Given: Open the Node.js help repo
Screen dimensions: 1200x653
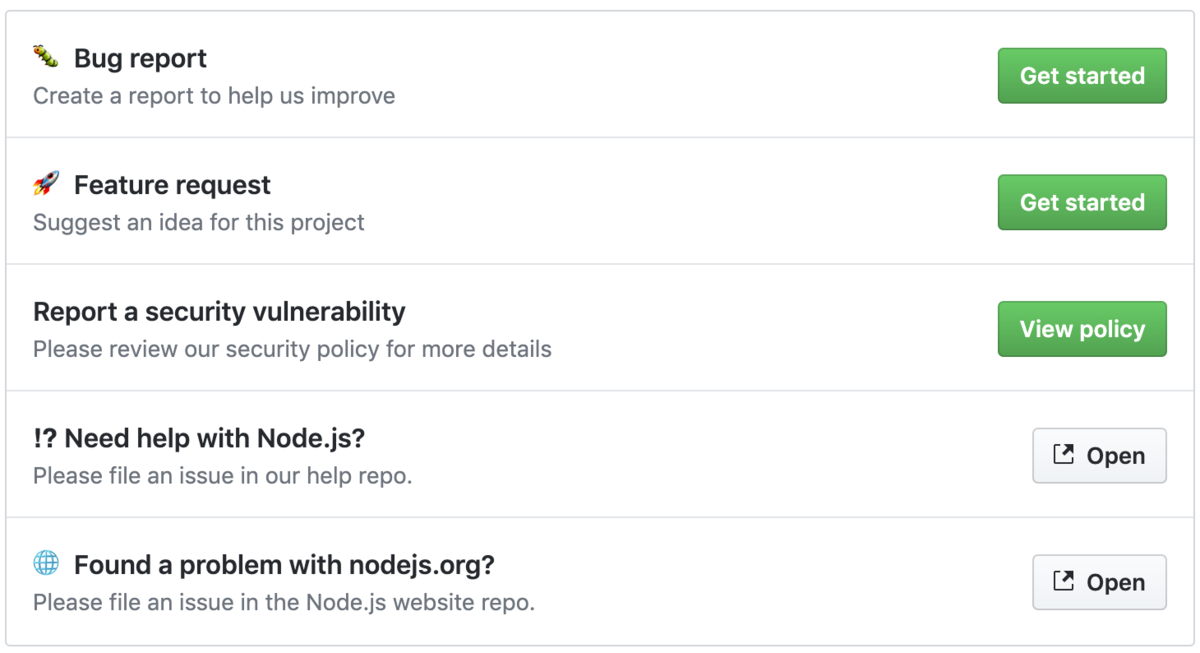Looking at the screenshot, I should tap(1099, 456).
